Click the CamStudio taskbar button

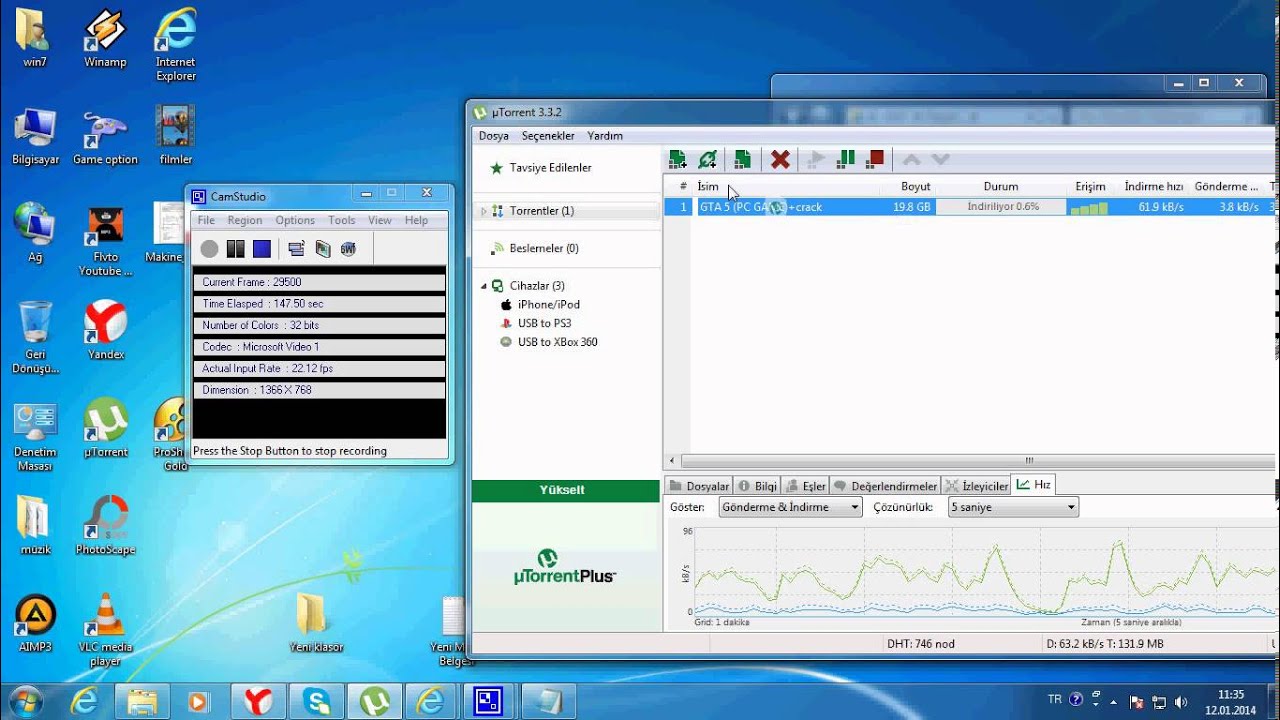coord(488,702)
